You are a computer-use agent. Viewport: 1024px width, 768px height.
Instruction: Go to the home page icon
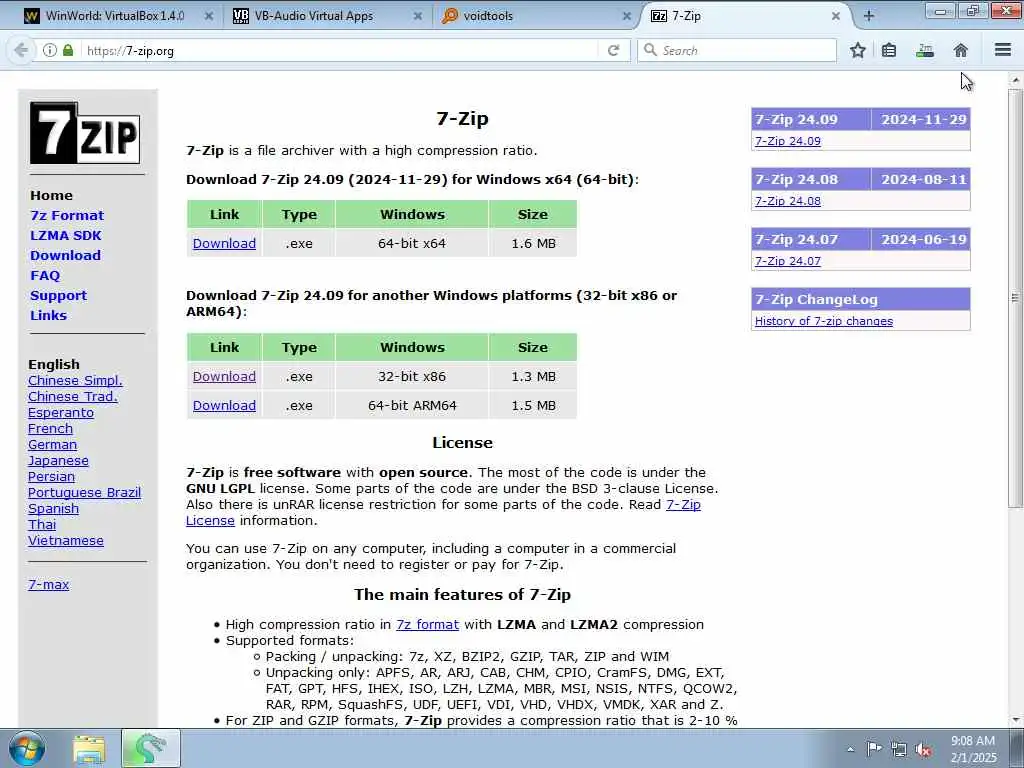(961, 50)
